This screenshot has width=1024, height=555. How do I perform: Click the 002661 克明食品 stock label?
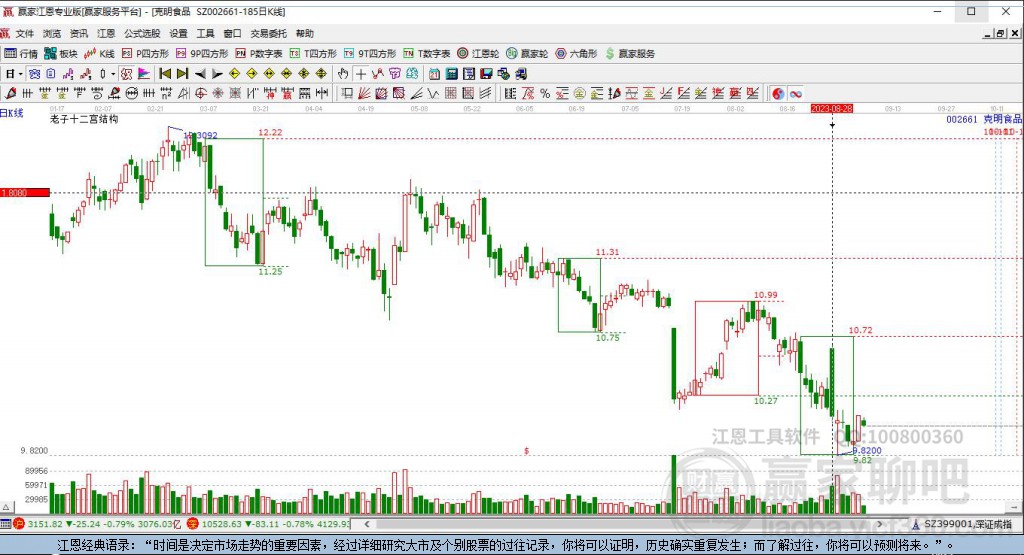coord(984,119)
